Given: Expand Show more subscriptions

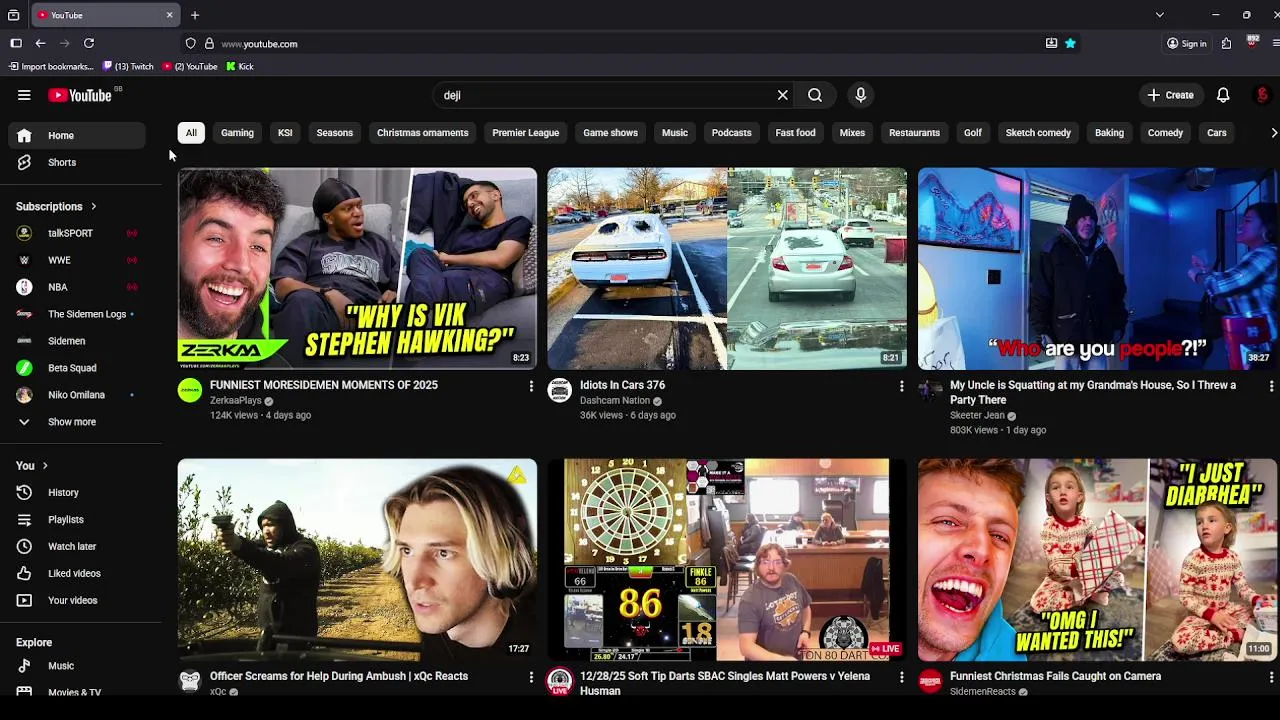Looking at the screenshot, I should 78,422.
